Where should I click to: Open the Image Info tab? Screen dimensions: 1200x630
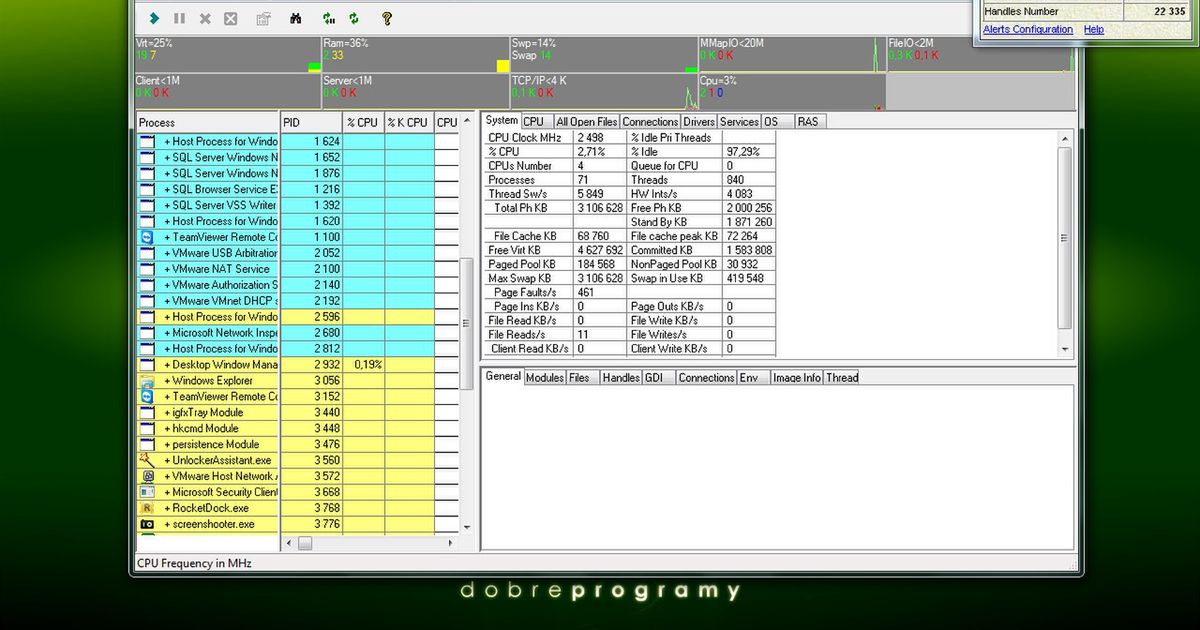(x=796, y=378)
